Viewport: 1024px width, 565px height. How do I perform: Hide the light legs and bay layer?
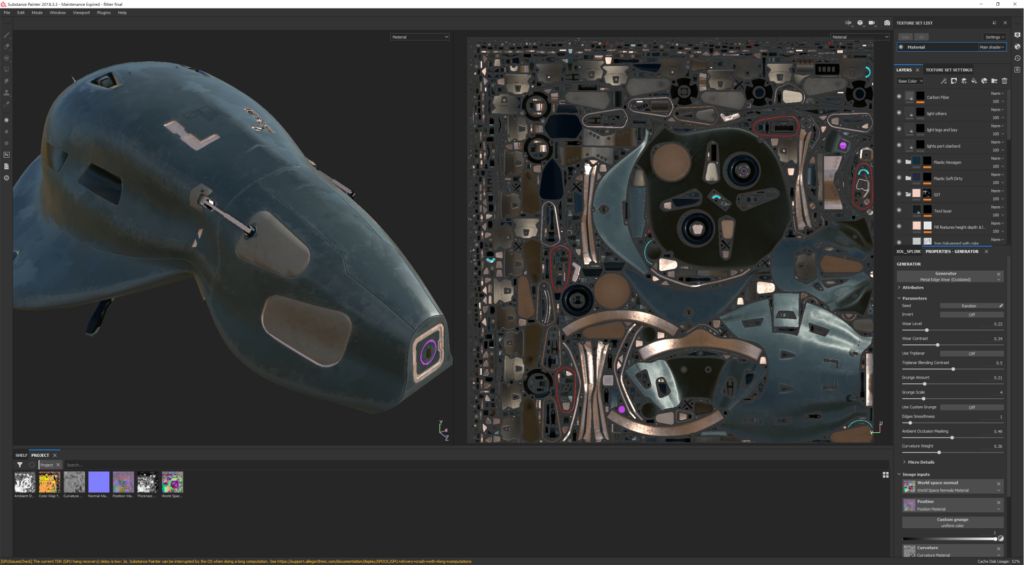[x=899, y=129]
